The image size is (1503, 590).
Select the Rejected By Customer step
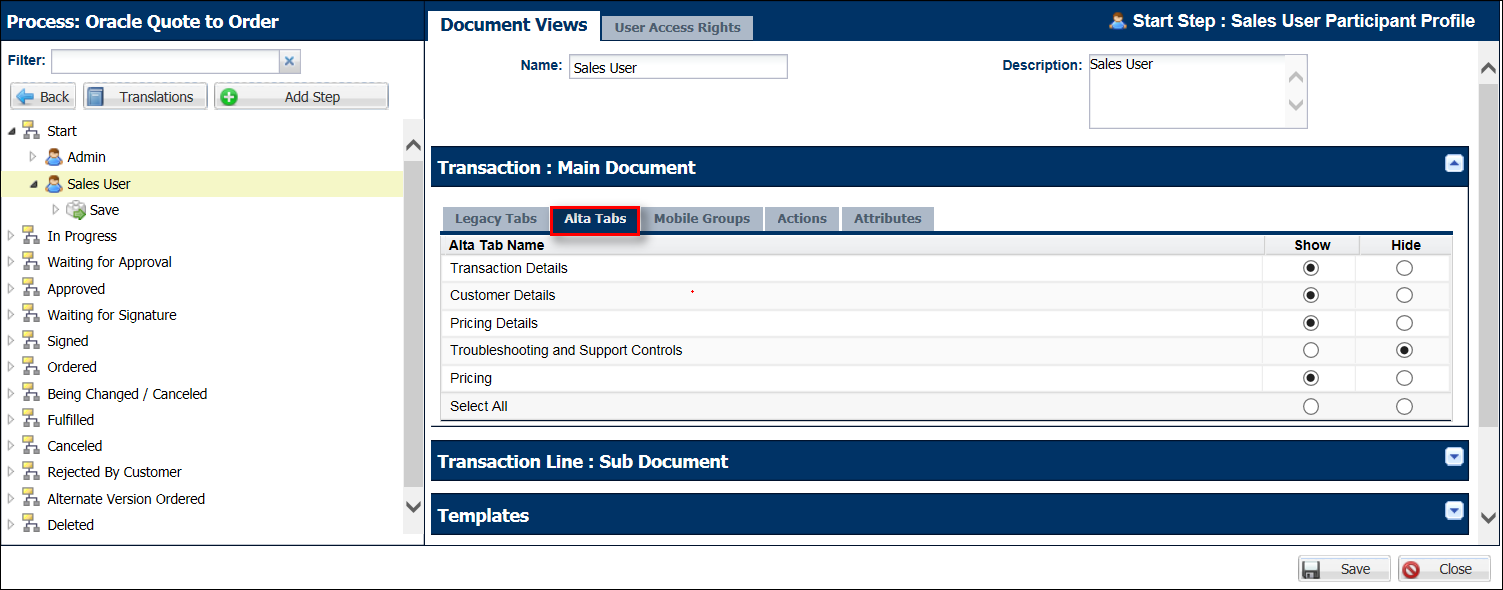(114, 472)
